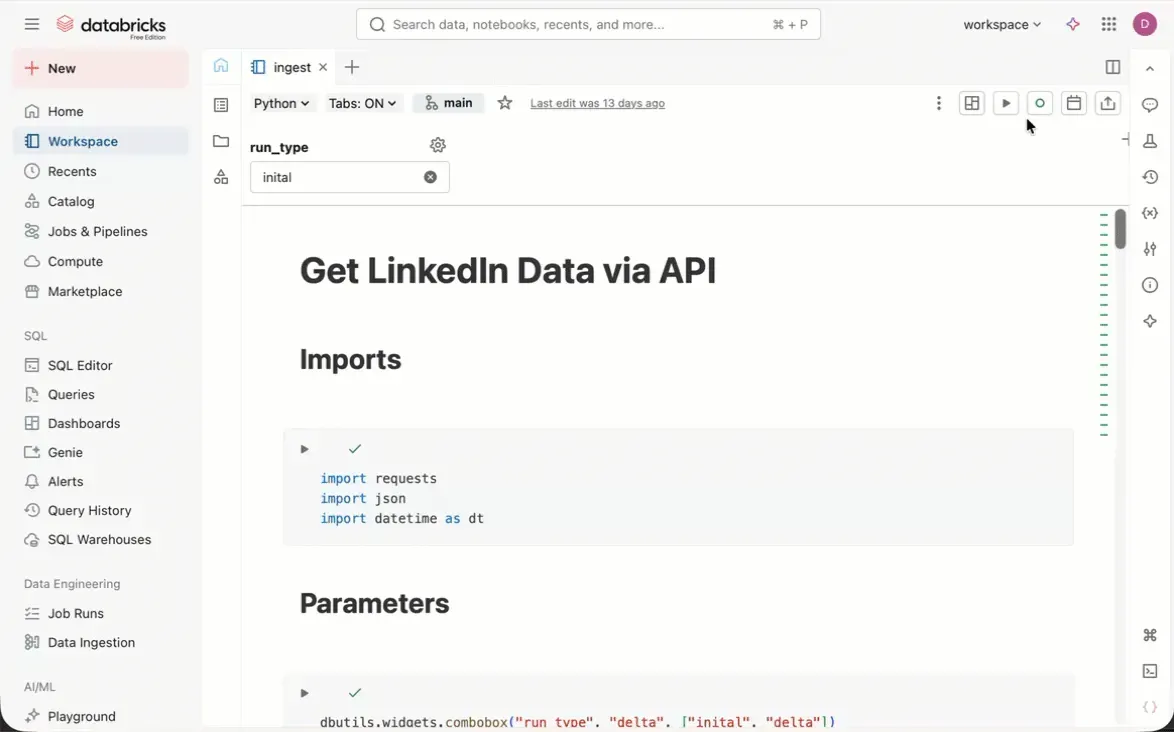Run the imports cell arrow
Viewport: 1174px width, 732px height.
(305, 449)
